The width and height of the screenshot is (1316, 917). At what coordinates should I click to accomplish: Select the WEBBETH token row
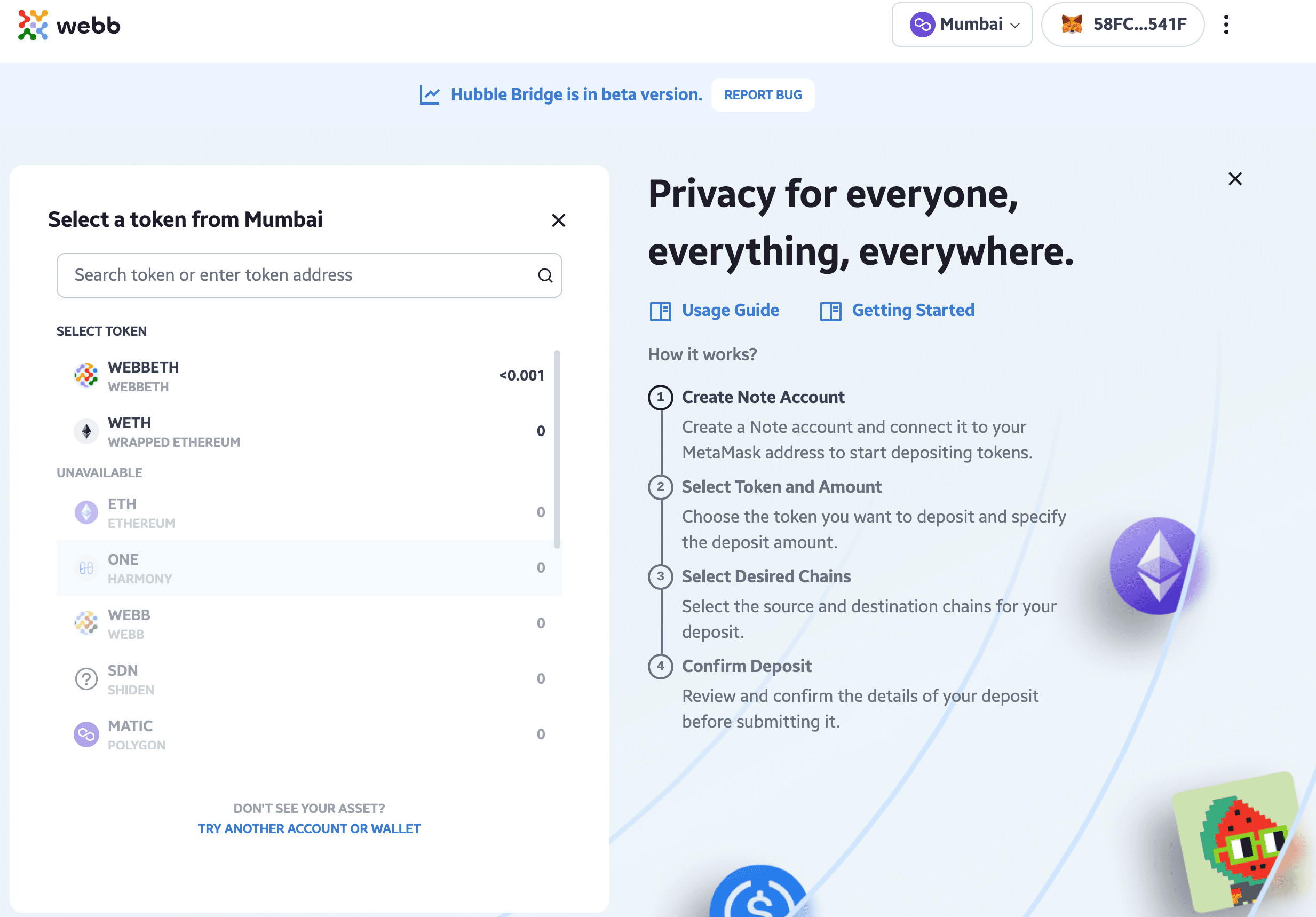309,376
